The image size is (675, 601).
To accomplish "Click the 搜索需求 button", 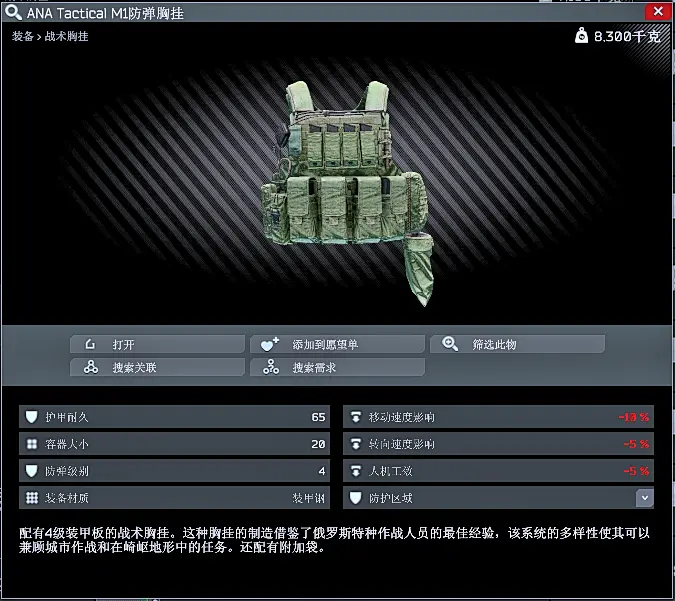I will pyautogui.click(x=338, y=367).
